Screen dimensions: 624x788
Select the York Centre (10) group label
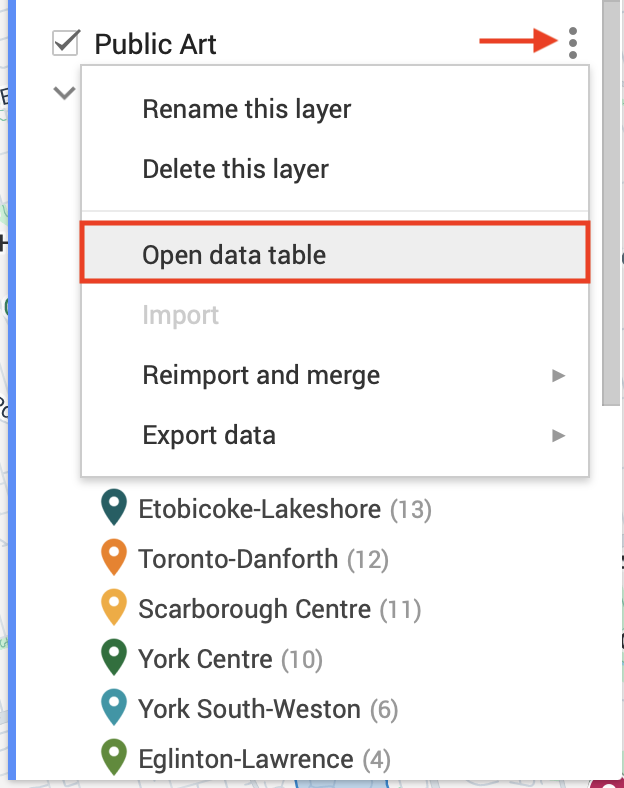coord(229,659)
